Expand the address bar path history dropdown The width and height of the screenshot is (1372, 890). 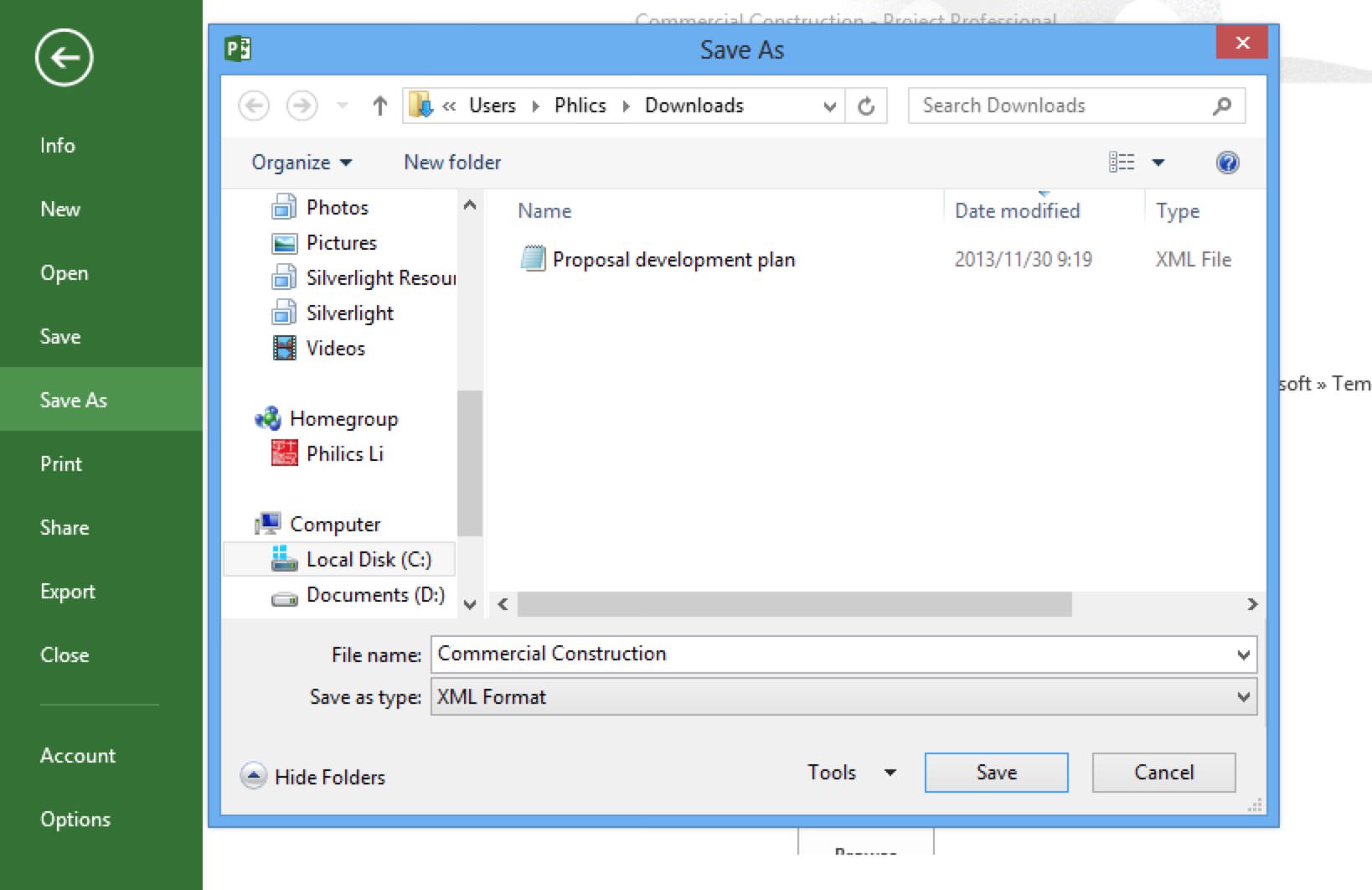829,106
